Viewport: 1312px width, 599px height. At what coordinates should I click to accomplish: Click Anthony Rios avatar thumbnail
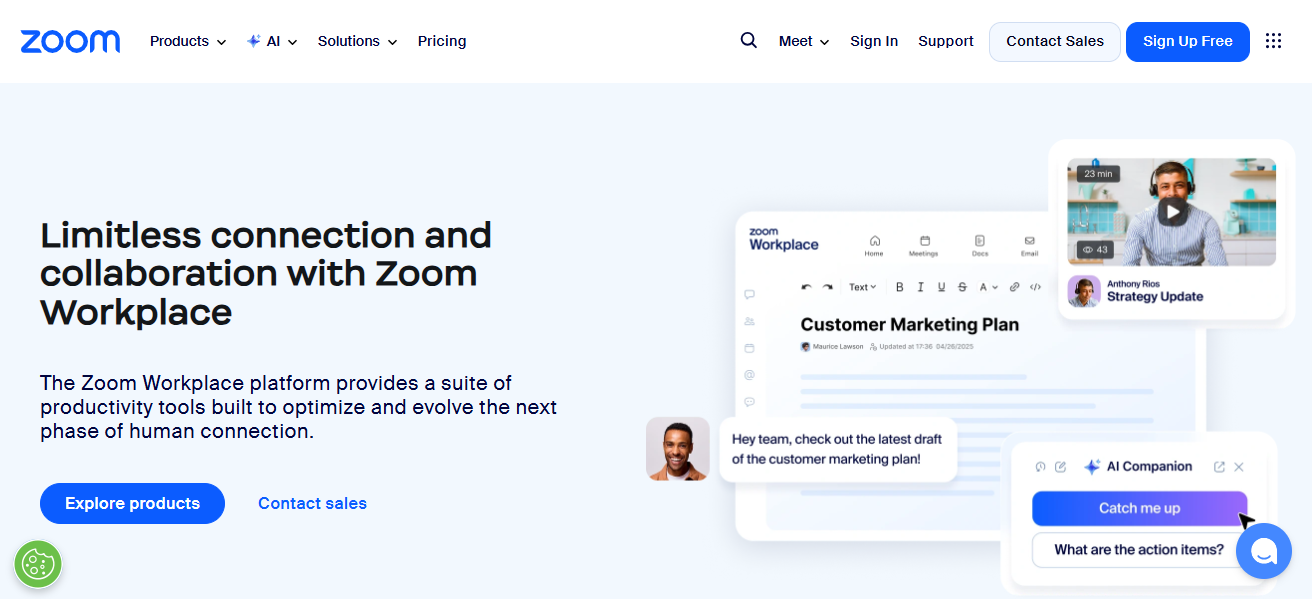click(x=1084, y=291)
